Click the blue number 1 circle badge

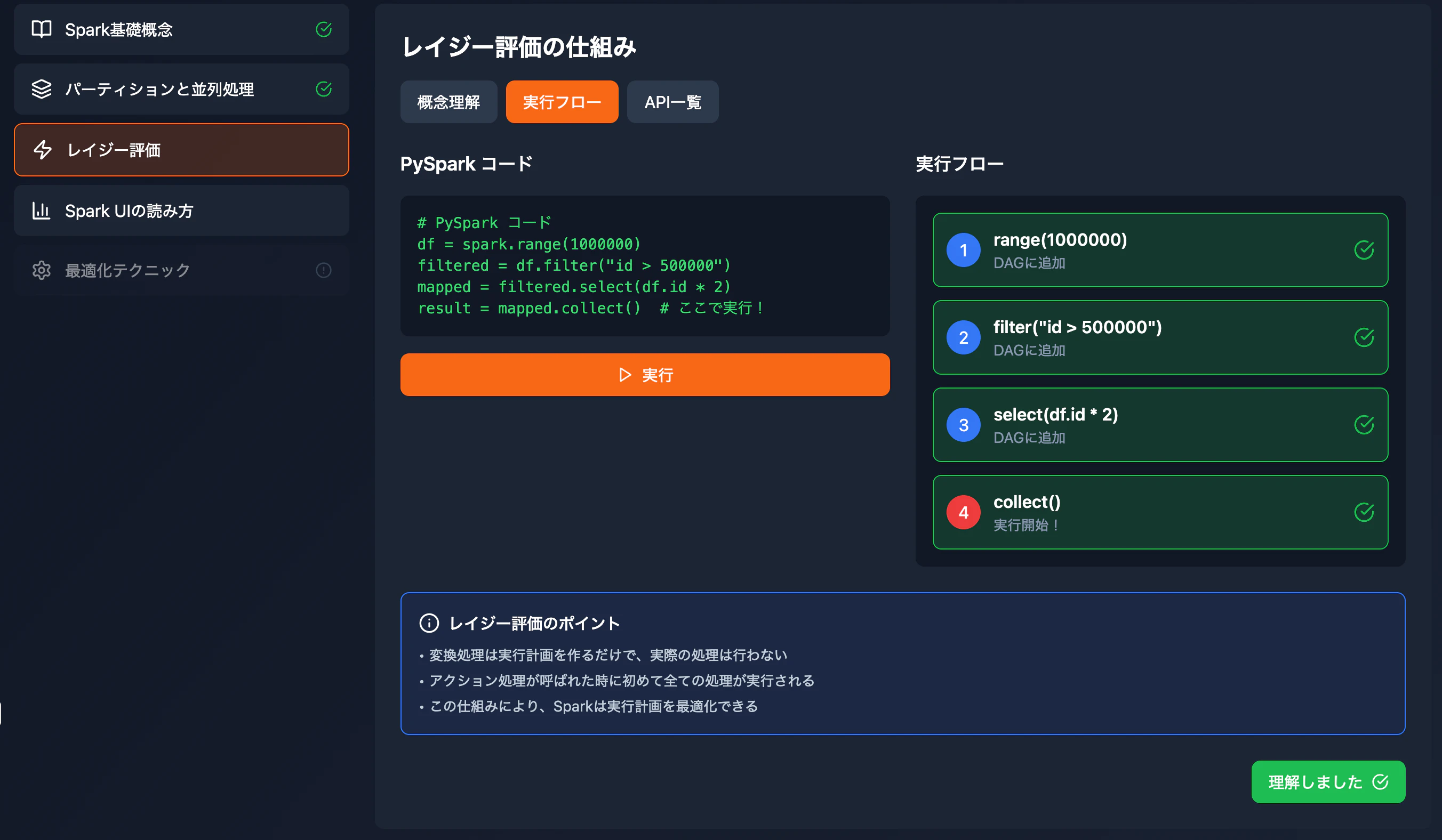(963, 250)
